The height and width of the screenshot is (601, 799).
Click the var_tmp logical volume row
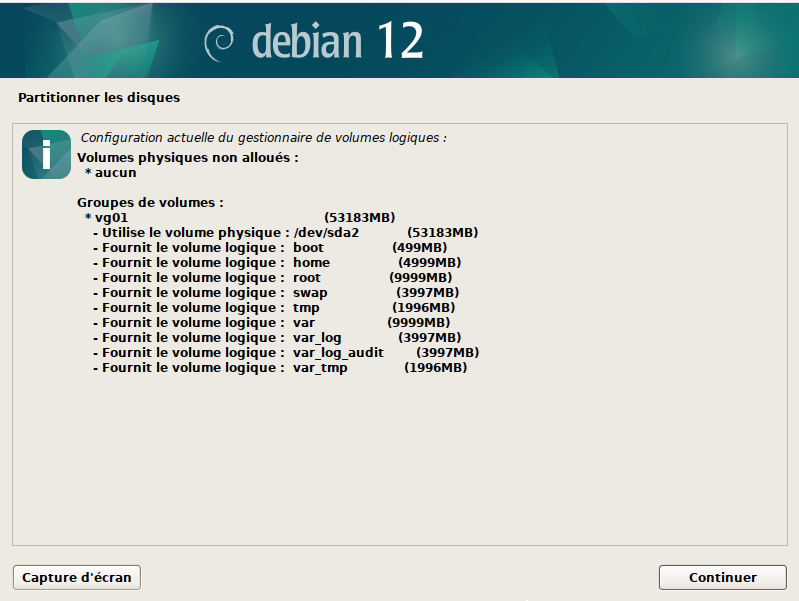pos(280,368)
